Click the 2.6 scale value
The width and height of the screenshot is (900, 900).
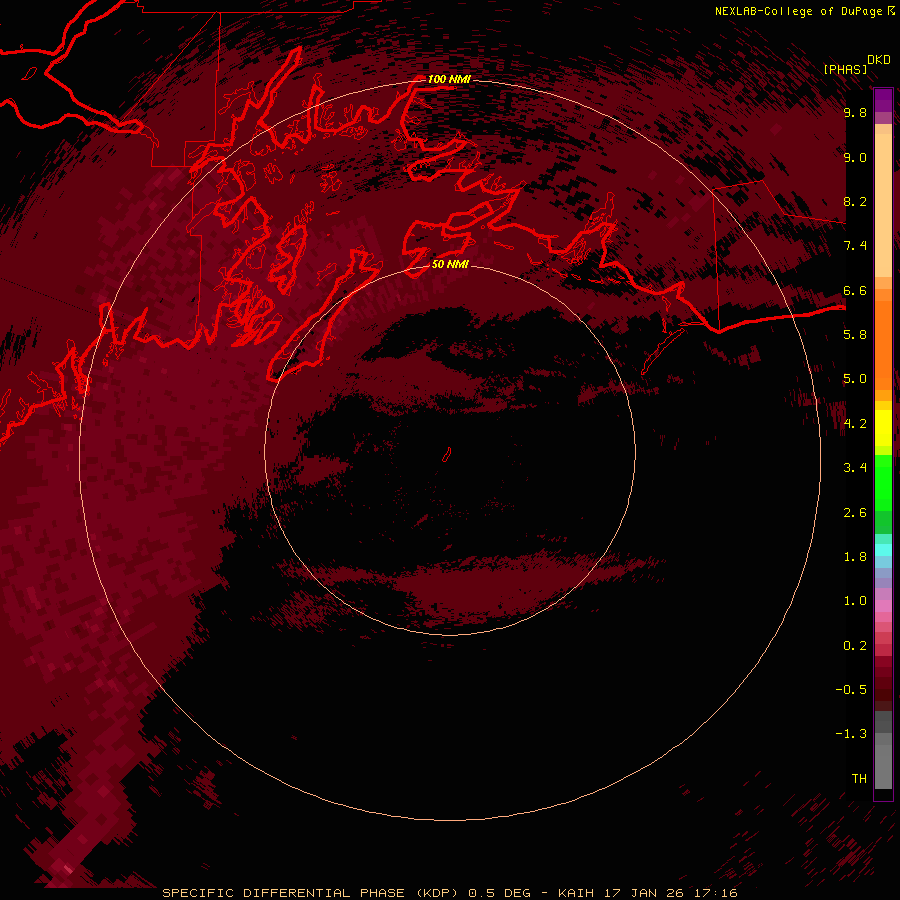click(x=855, y=513)
